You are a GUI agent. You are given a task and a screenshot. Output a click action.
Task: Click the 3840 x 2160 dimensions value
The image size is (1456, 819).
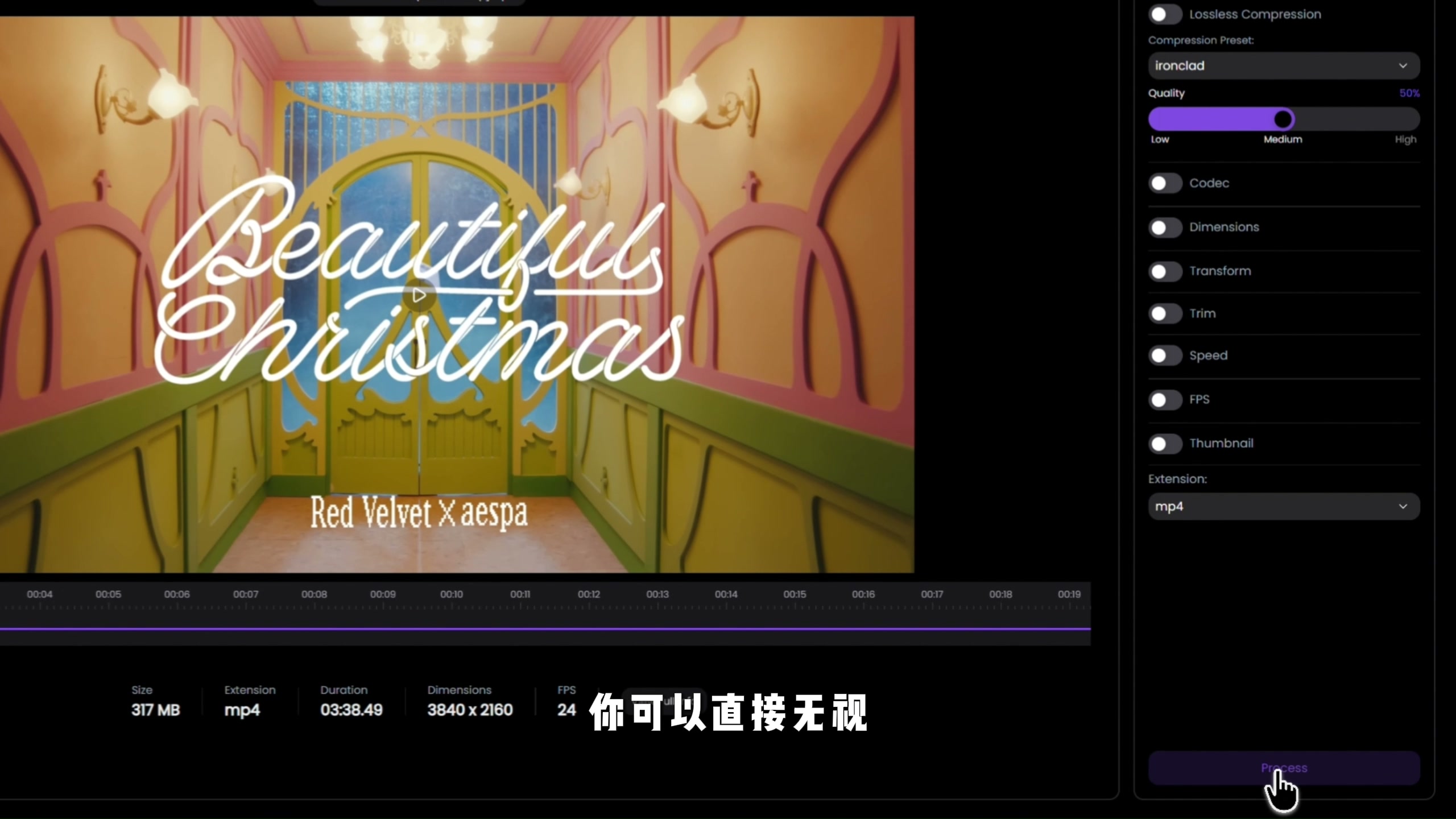pyautogui.click(x=470, y=710)
